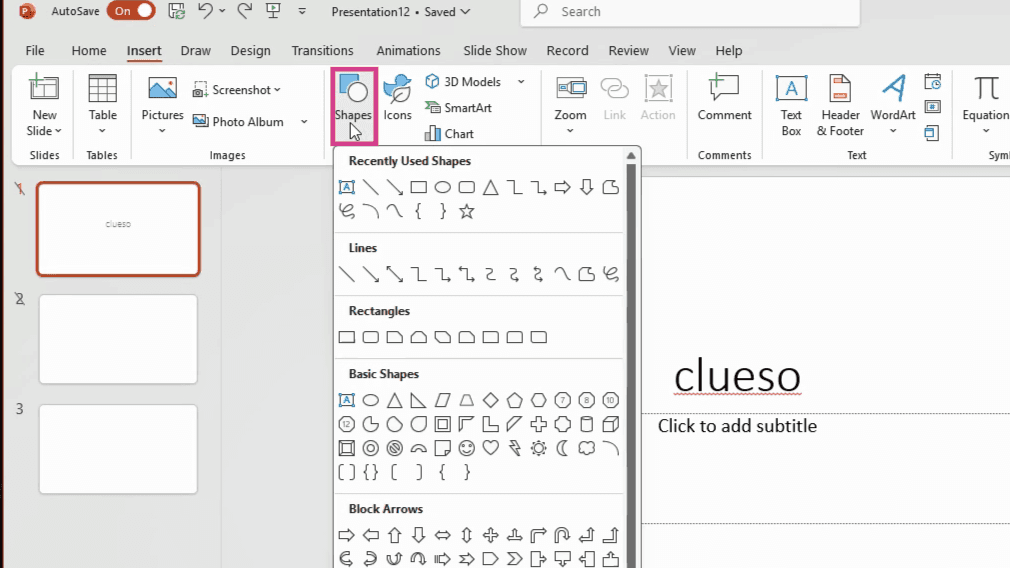The width and height of the screenshot is (1010, 568).
Task: Open Customize Quick Access Toolbar dropdown
Action: click(302, 11)
